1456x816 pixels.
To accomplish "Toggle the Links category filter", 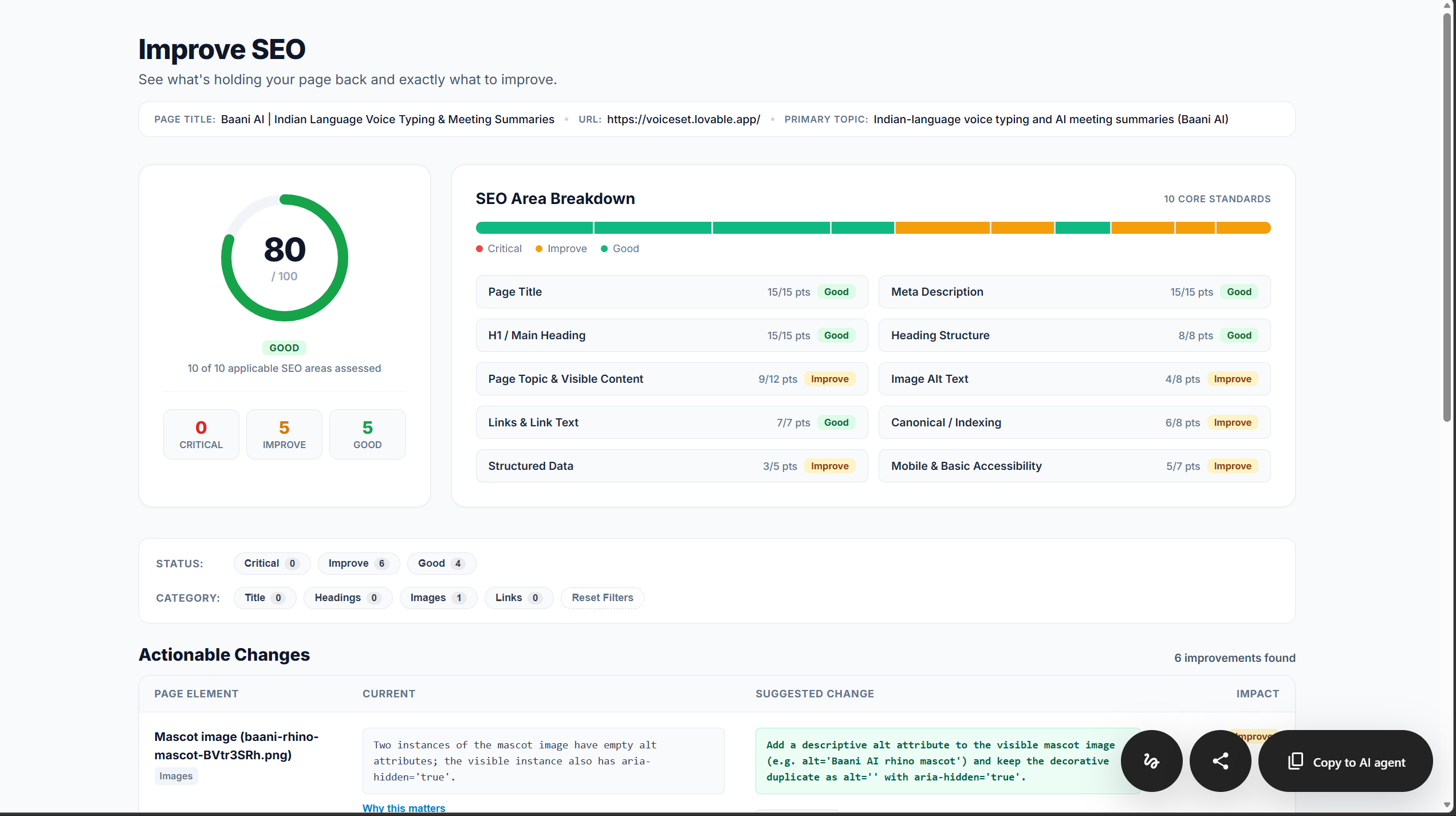I will [x=518, y=598].
